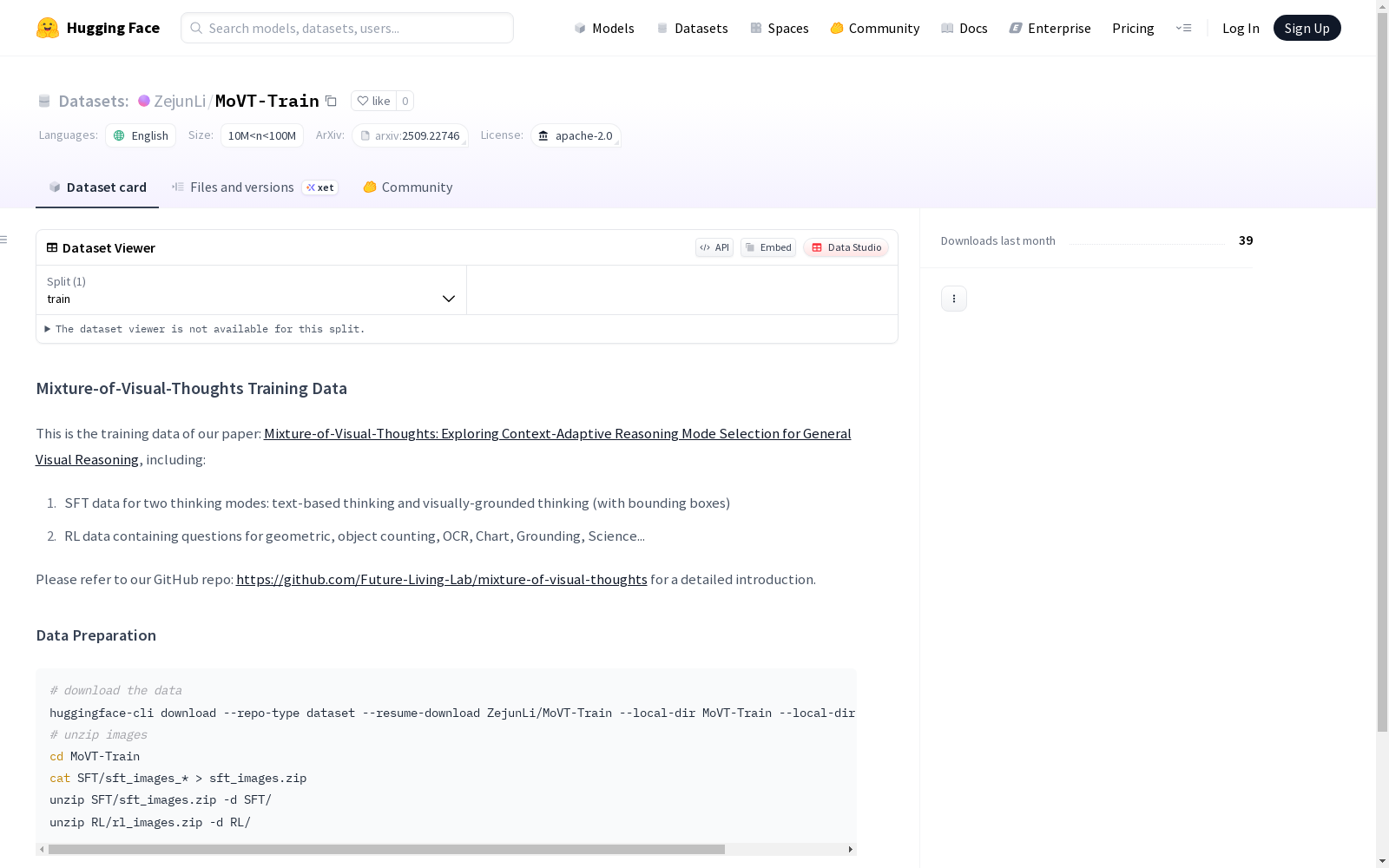The height and width of the screenshot is (868, 1389).
Task: Click the Mixture-of-Visual-Thoughts Training Data heading
Action: (192, 388)
